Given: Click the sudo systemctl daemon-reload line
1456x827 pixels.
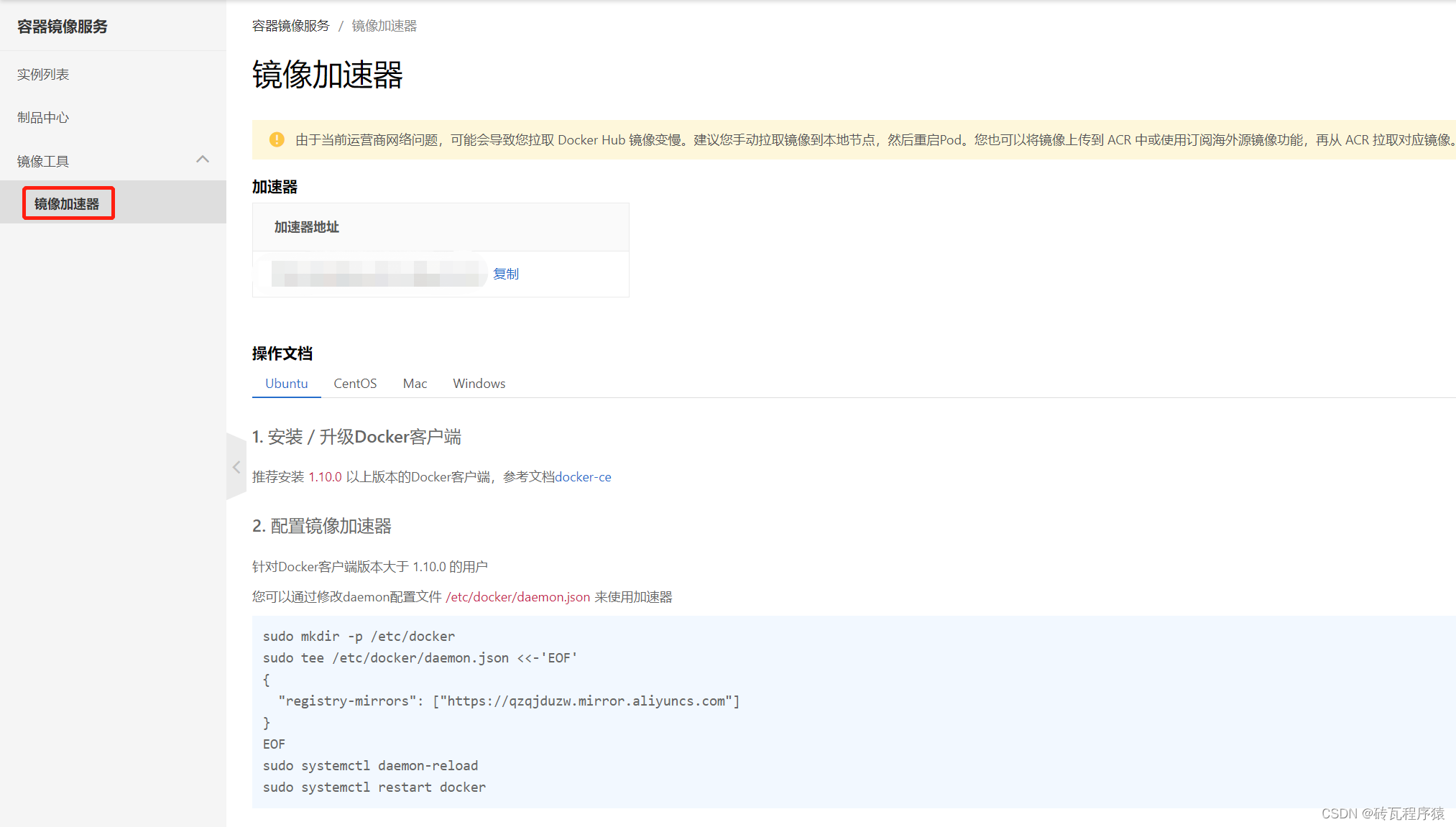Looking at the screenshot, I should coord(371,766).
